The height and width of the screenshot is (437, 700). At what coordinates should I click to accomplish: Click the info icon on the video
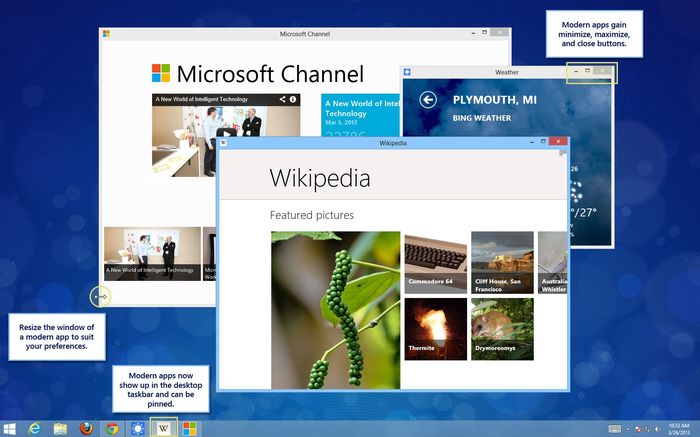(x=294, y=100)
